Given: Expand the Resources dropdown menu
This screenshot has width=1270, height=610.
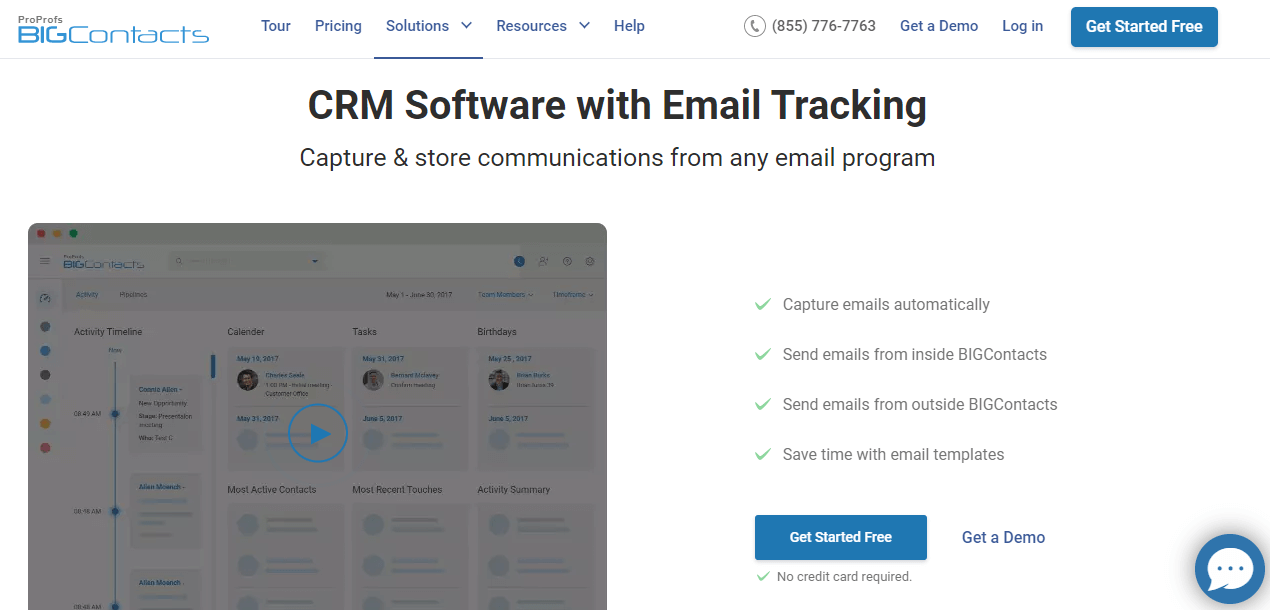Looking at the screenshot, I should click(543, 26).
